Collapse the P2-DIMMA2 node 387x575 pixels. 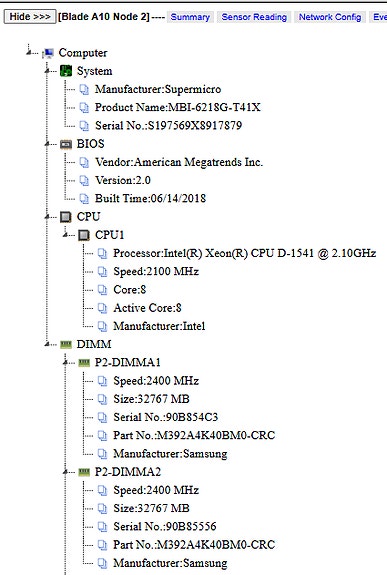65,472
